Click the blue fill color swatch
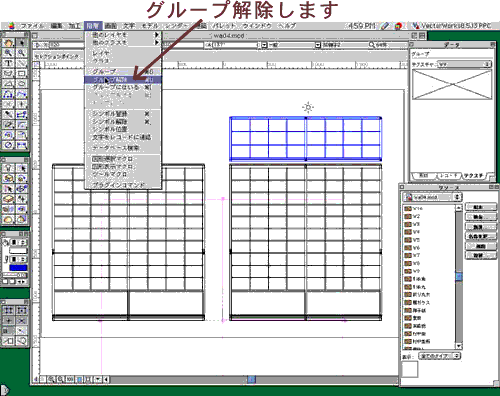 pos(18,267)
